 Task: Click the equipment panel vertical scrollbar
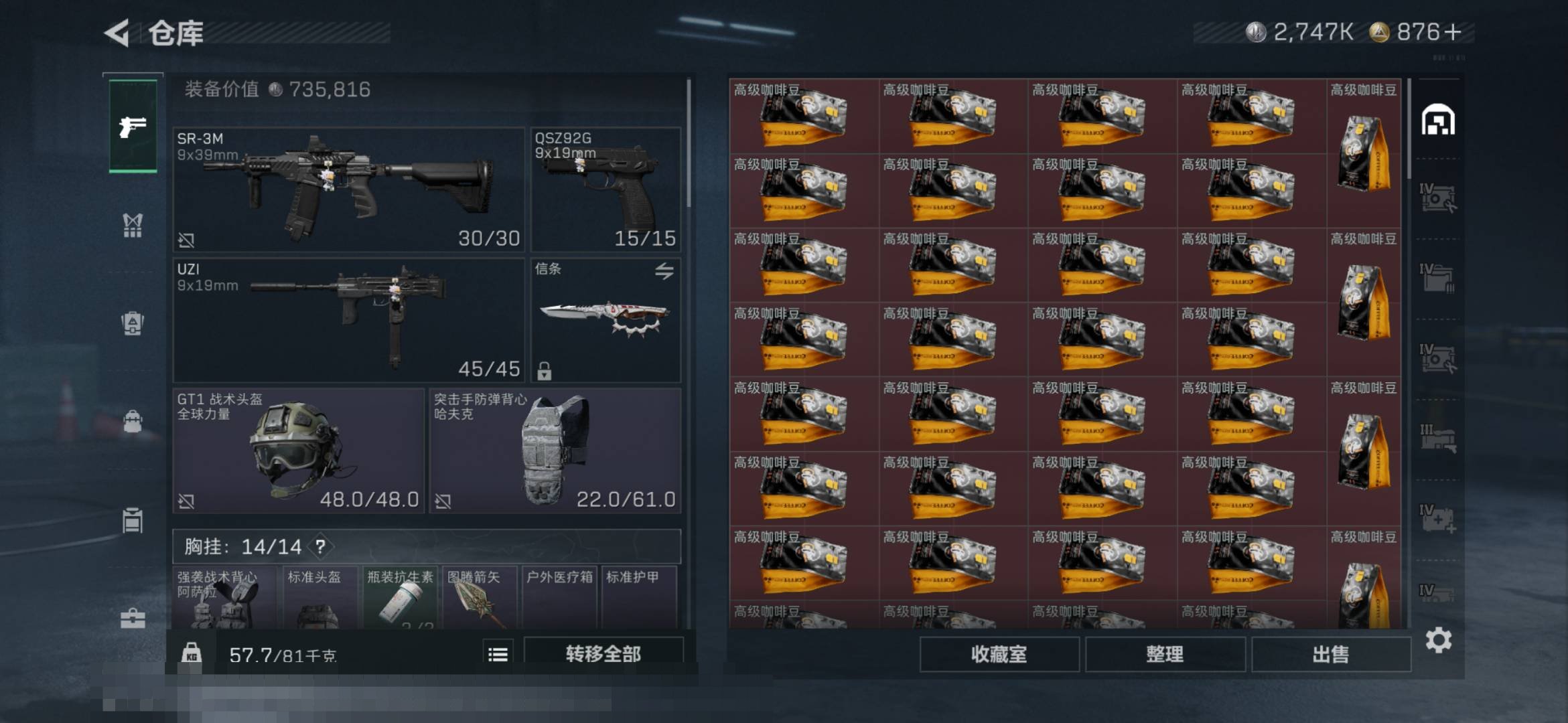click(x=689, y=143)
